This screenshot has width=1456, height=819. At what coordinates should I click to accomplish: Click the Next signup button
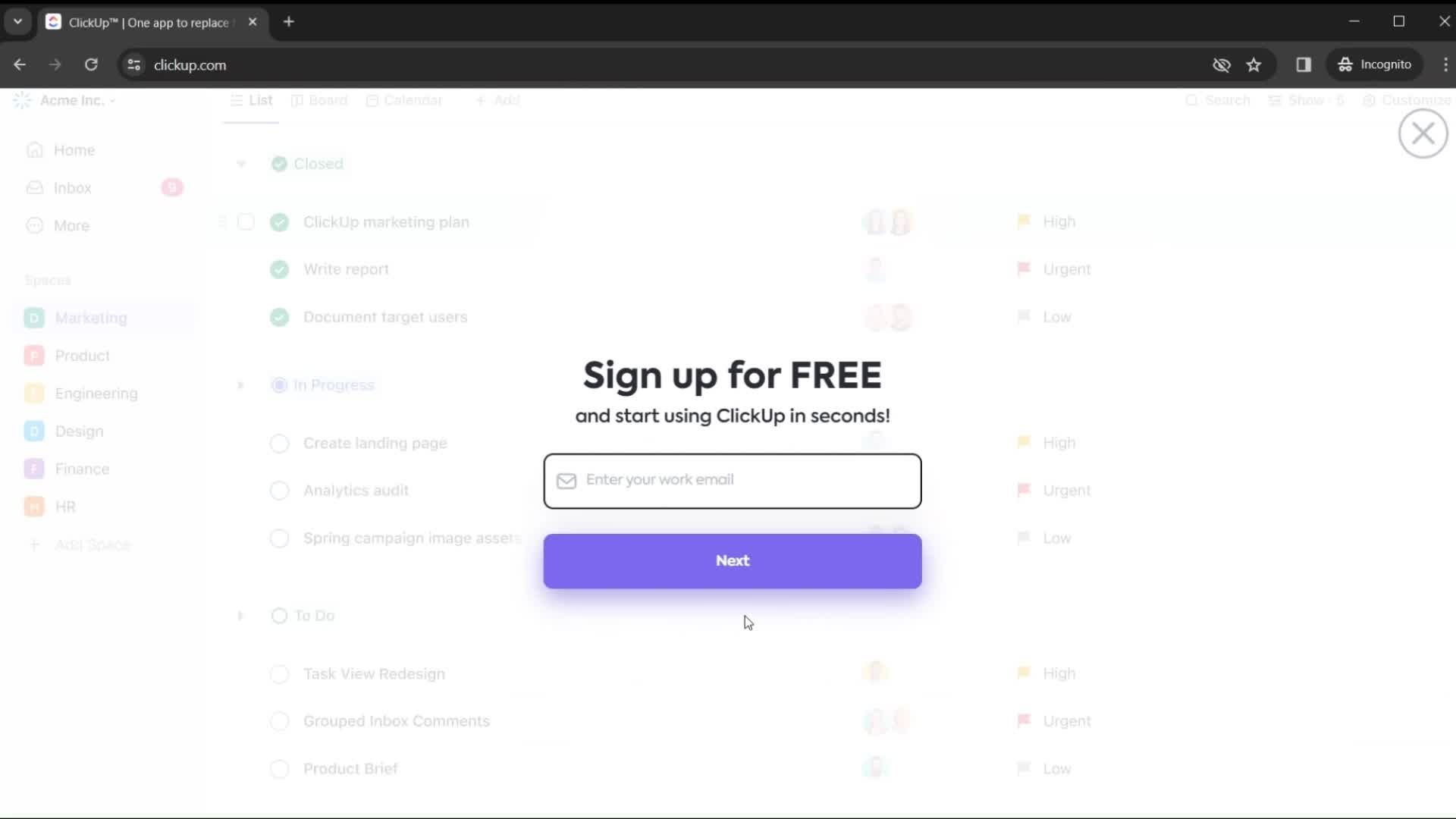(733, 560)
